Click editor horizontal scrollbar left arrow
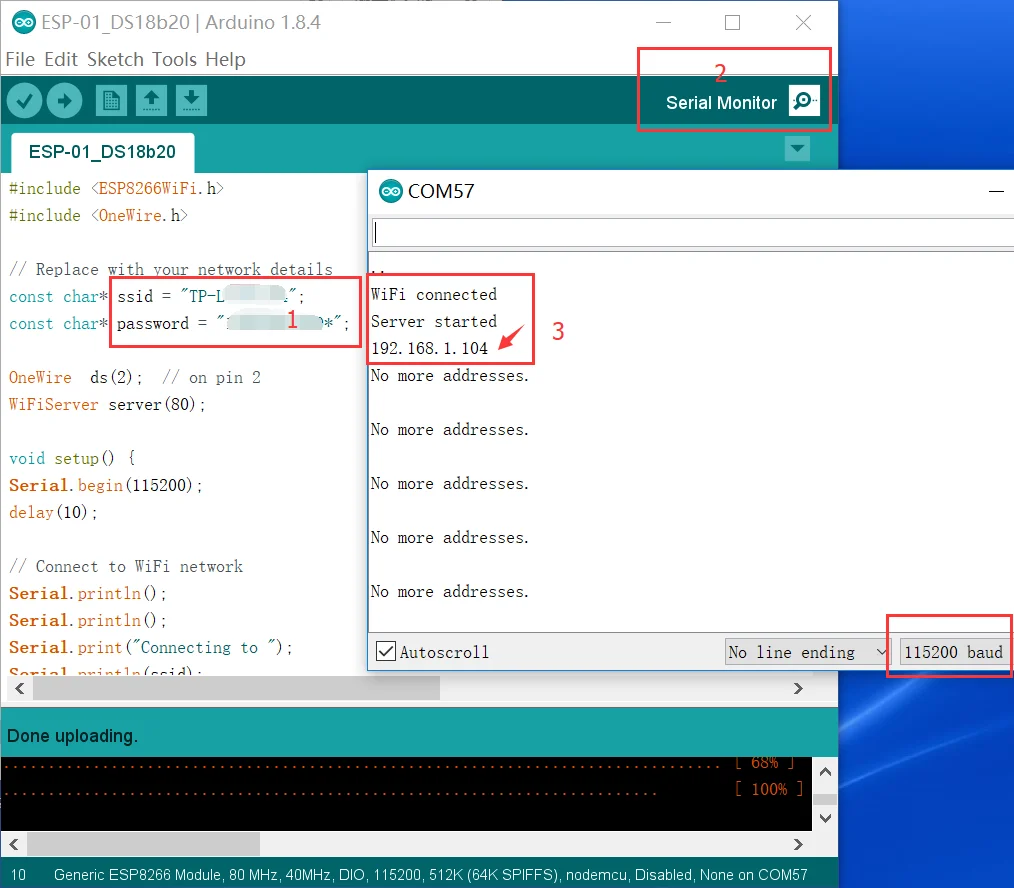This screenshot has height=888, width=1014. 19,688
